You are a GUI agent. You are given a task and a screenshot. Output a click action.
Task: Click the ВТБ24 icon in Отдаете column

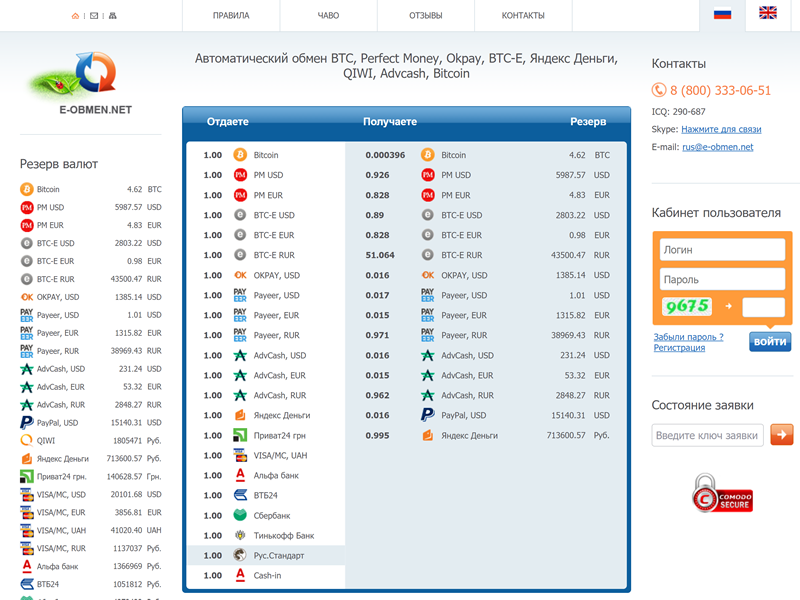[x=240, y=495]
